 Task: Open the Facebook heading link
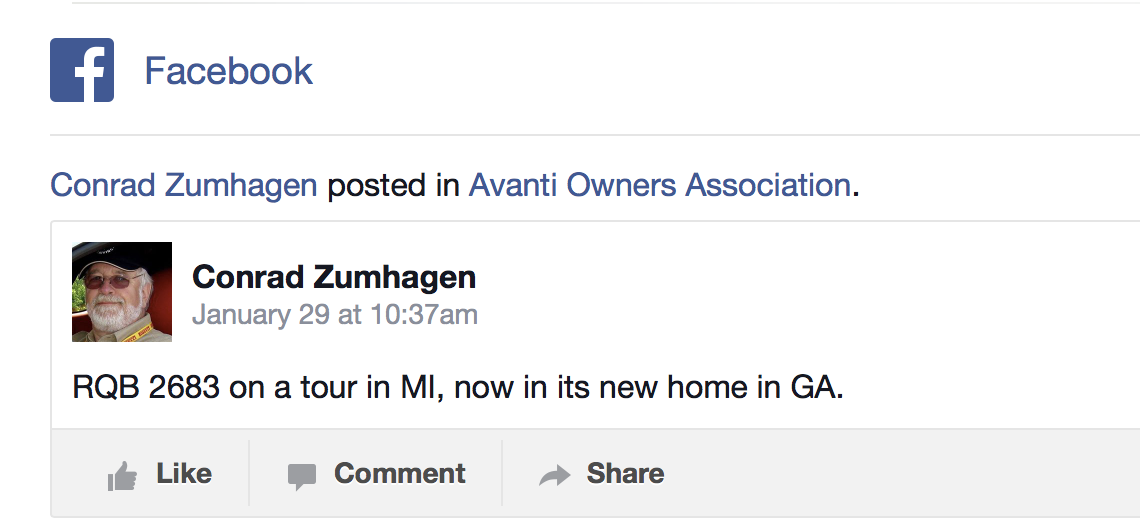click(228, 71)
